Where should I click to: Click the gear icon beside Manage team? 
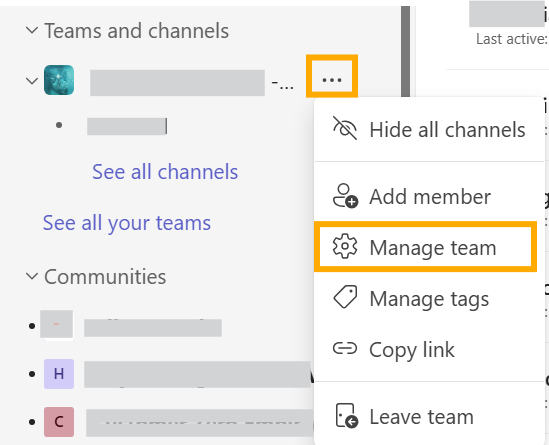click(x=345, y=246)
